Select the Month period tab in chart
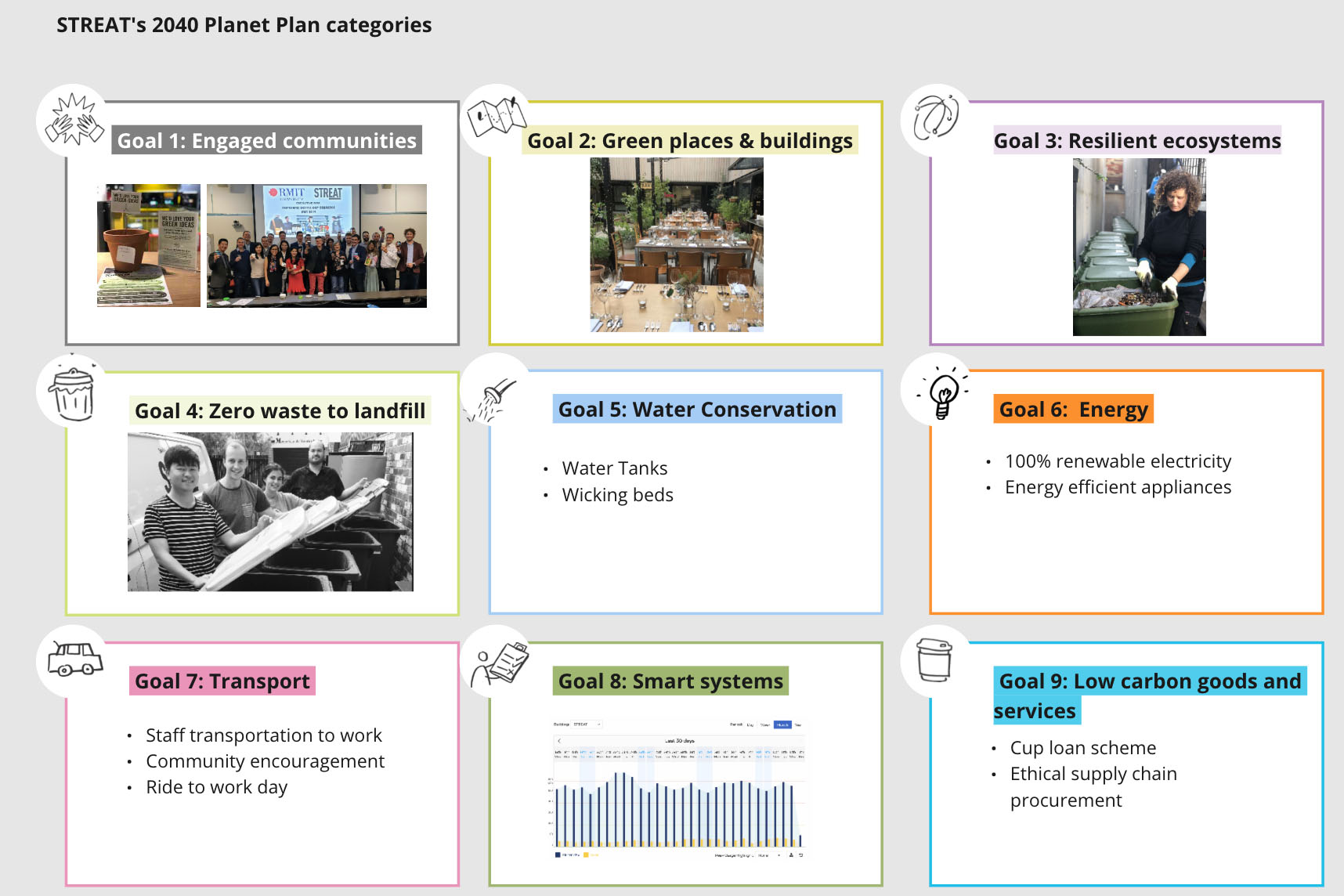This screenshot has height=896, width=1344. (782, 724)
